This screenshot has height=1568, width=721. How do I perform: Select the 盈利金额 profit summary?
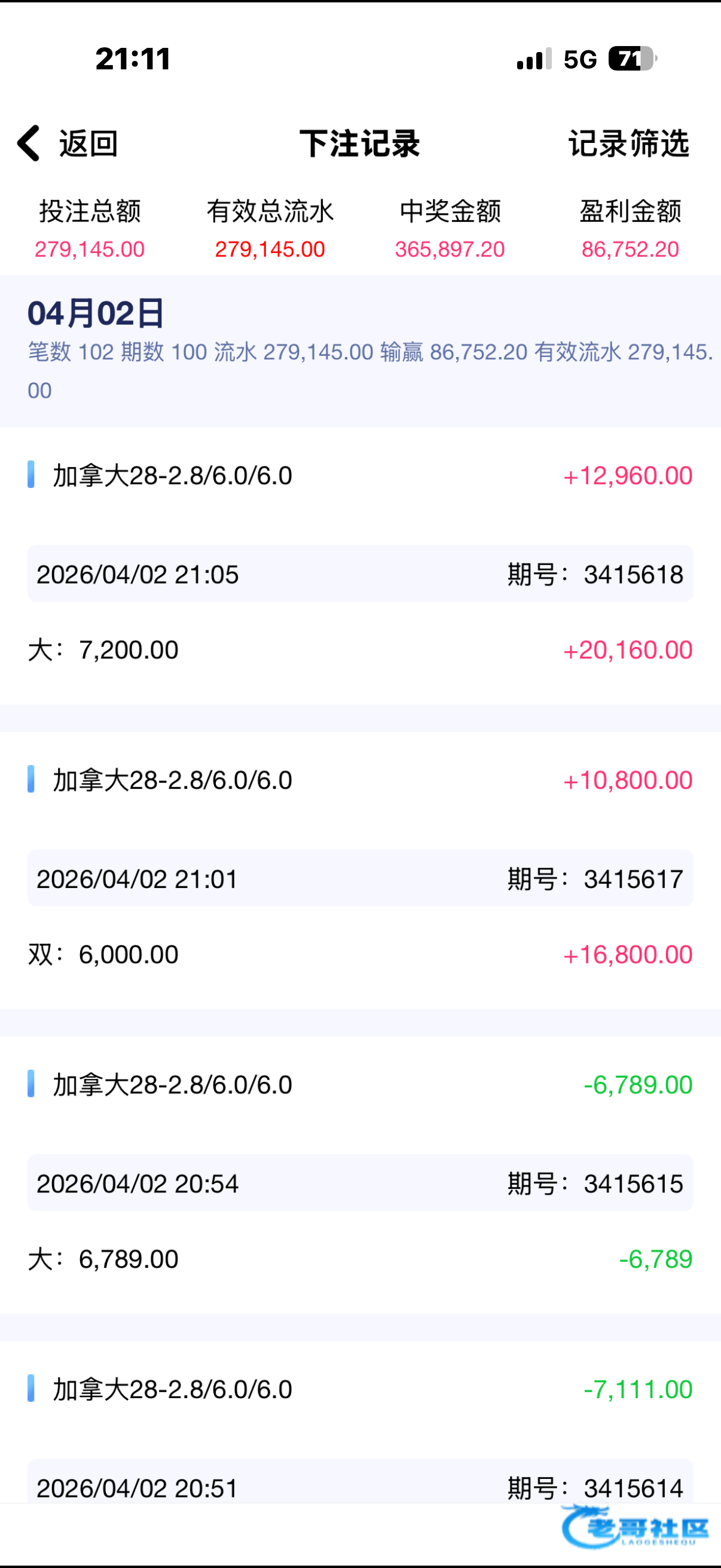click(630, 230)
